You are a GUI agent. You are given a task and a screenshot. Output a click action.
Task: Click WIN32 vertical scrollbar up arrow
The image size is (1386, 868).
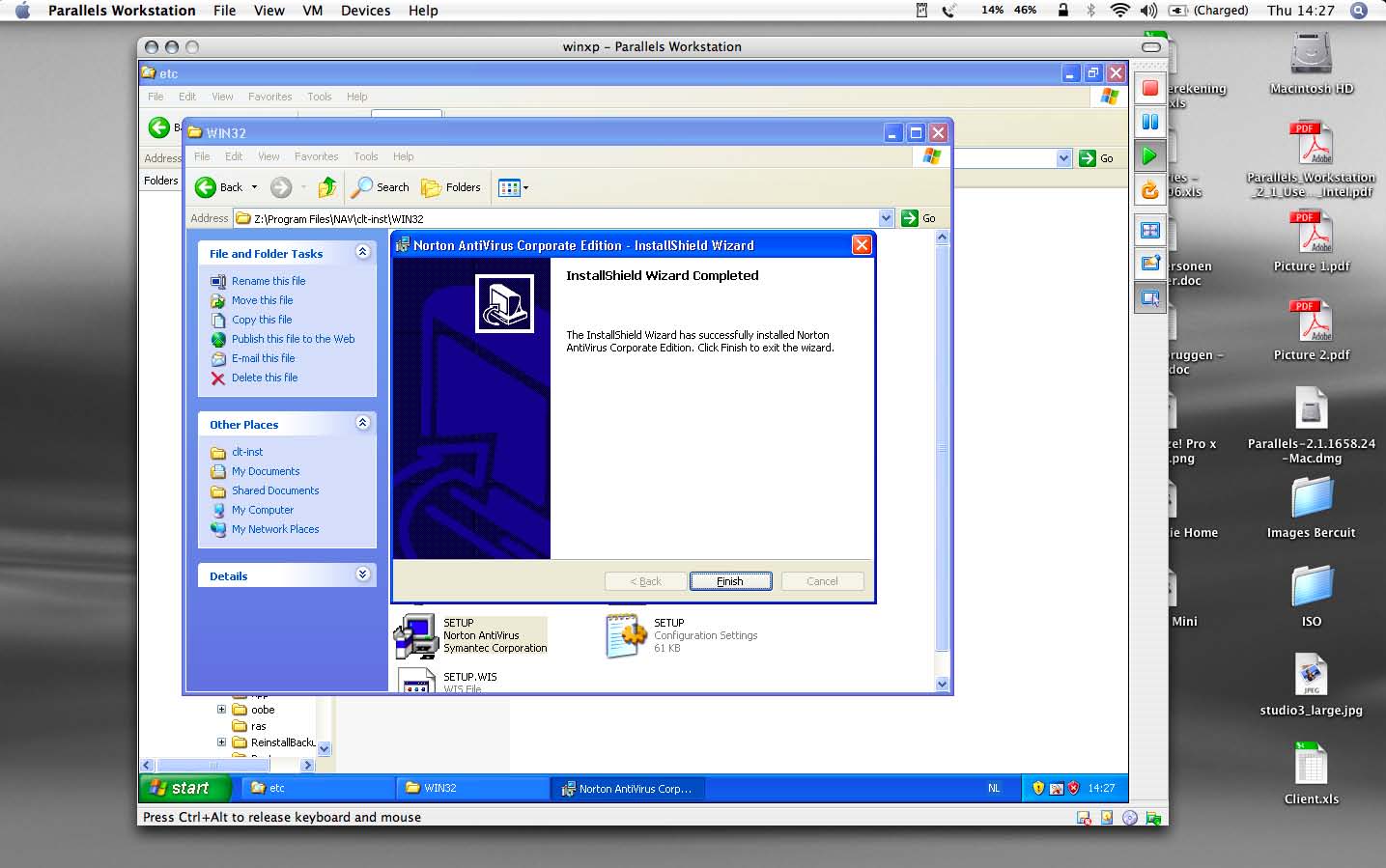point(943,238)
